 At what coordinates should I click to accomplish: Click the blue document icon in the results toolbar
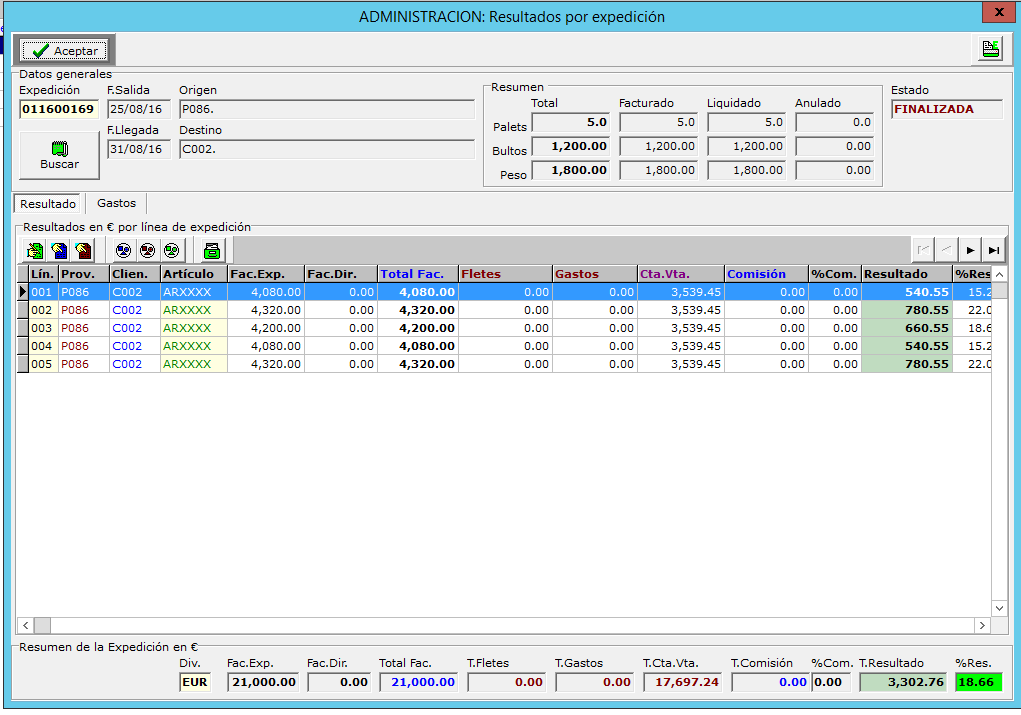point(59,250)
